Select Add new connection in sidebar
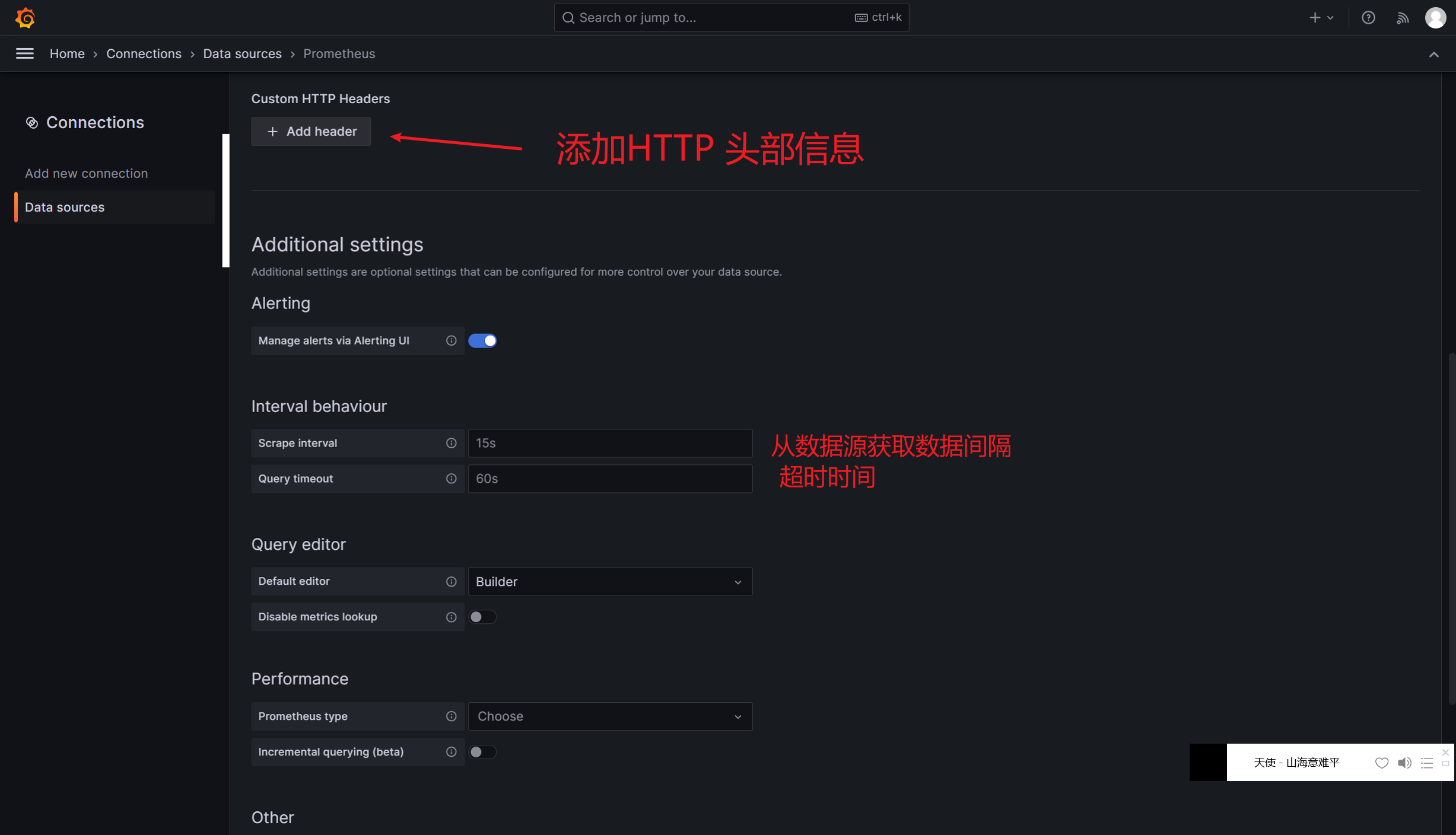This screenshot has height=835, width=1456. coord(87,173)
